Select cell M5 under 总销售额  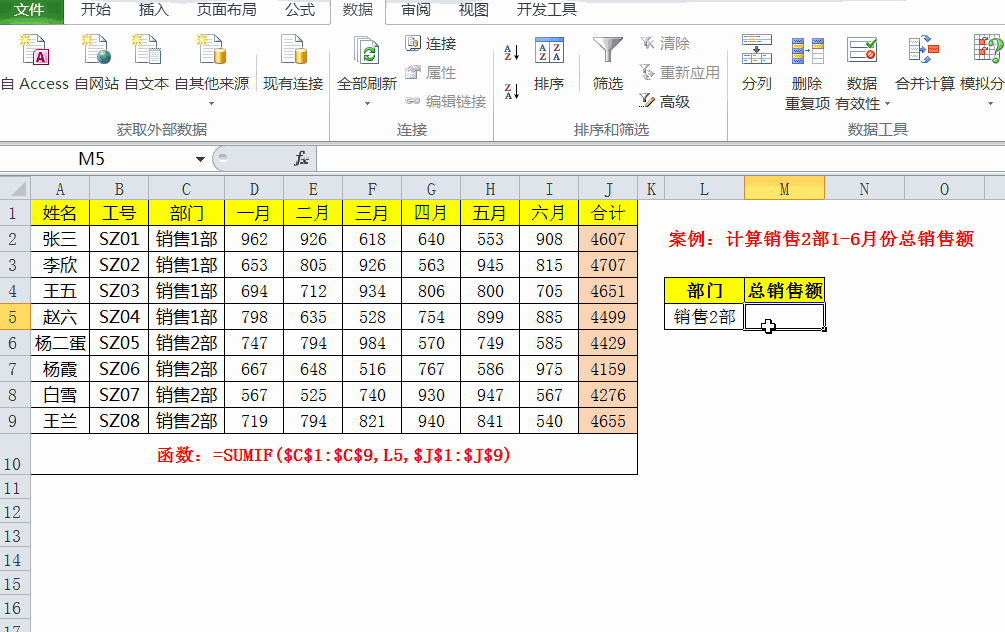coord(784,317)
